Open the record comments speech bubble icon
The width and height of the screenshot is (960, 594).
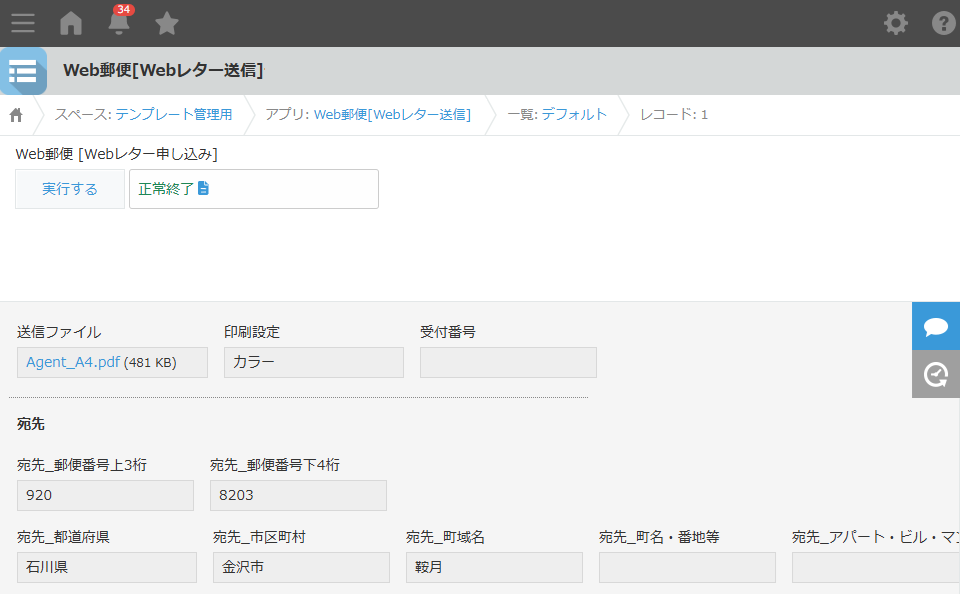(935, 325)
